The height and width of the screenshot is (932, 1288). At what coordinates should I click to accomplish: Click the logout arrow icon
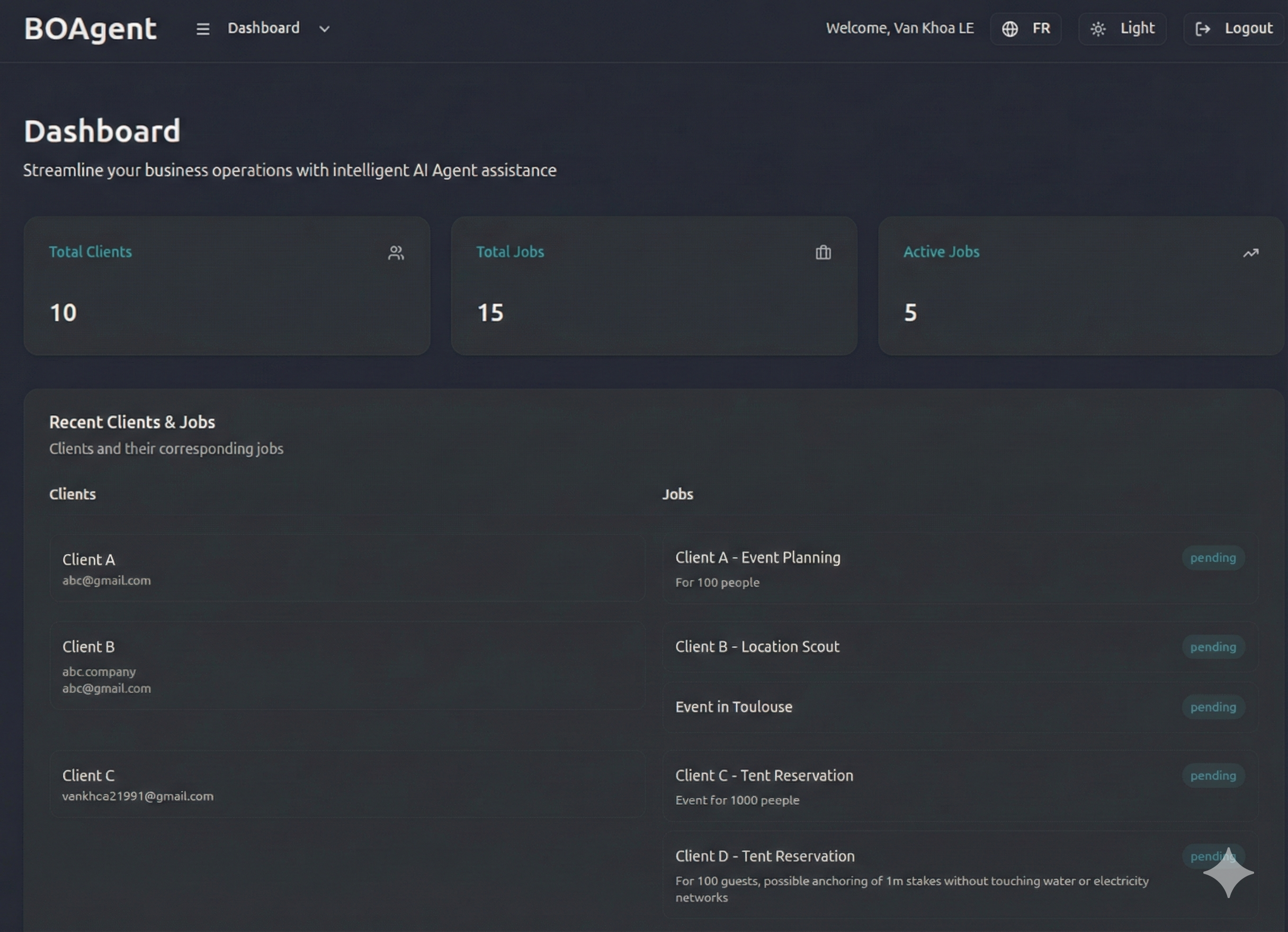pos(1202,29)
